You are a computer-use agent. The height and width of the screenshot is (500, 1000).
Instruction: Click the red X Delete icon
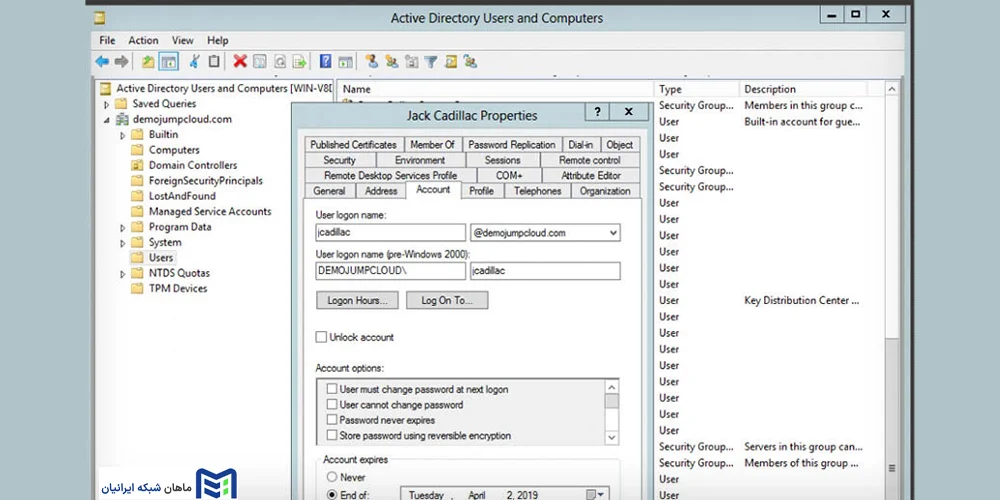tap(240, 61)
